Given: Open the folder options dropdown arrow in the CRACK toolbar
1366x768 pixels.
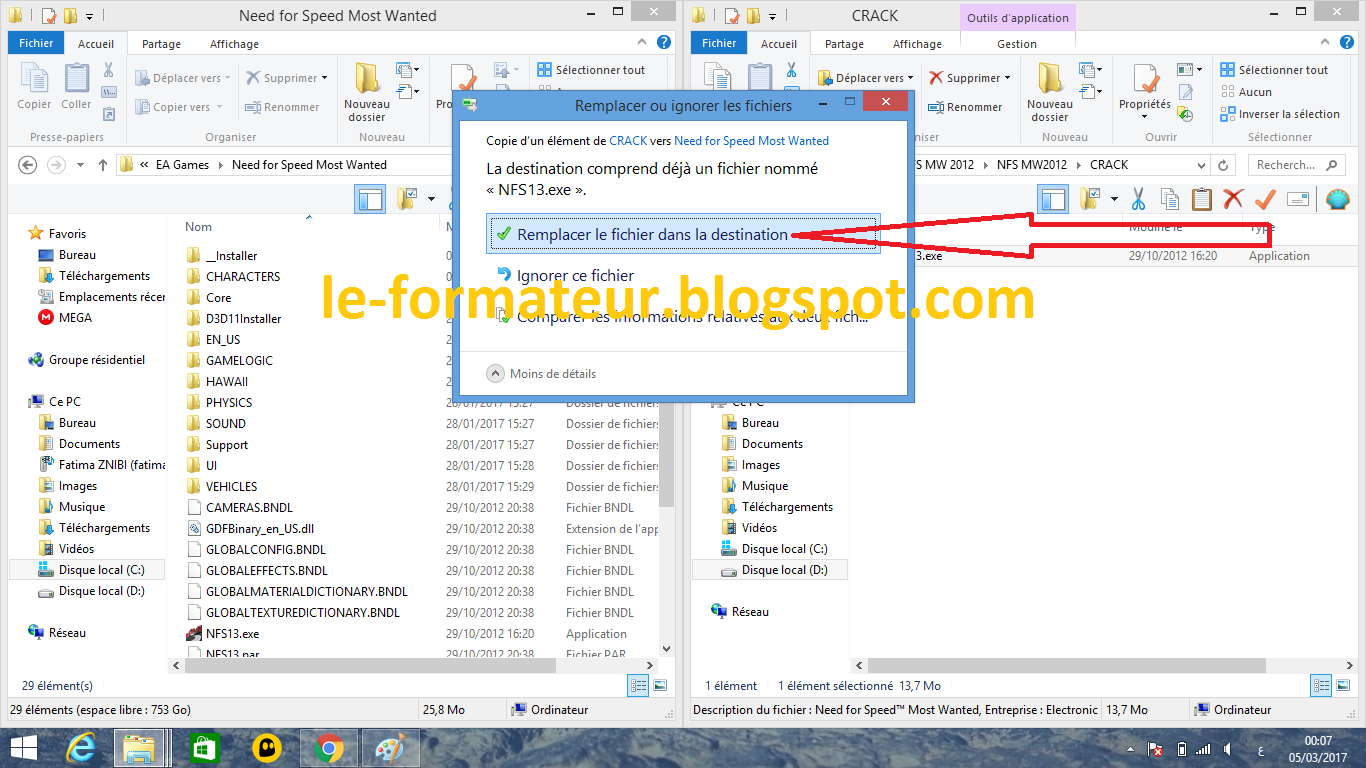Looking at the screenshot, I should point(1113,199).
